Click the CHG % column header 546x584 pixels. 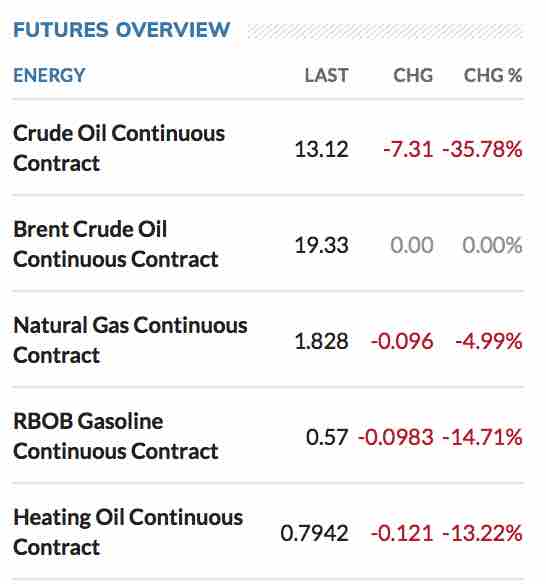(493, 75)
